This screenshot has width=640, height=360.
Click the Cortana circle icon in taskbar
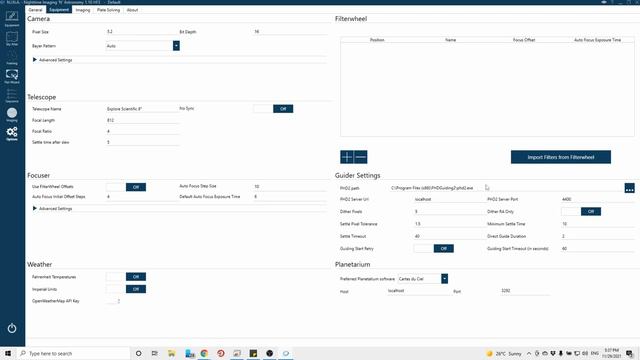tap(138, 353)
